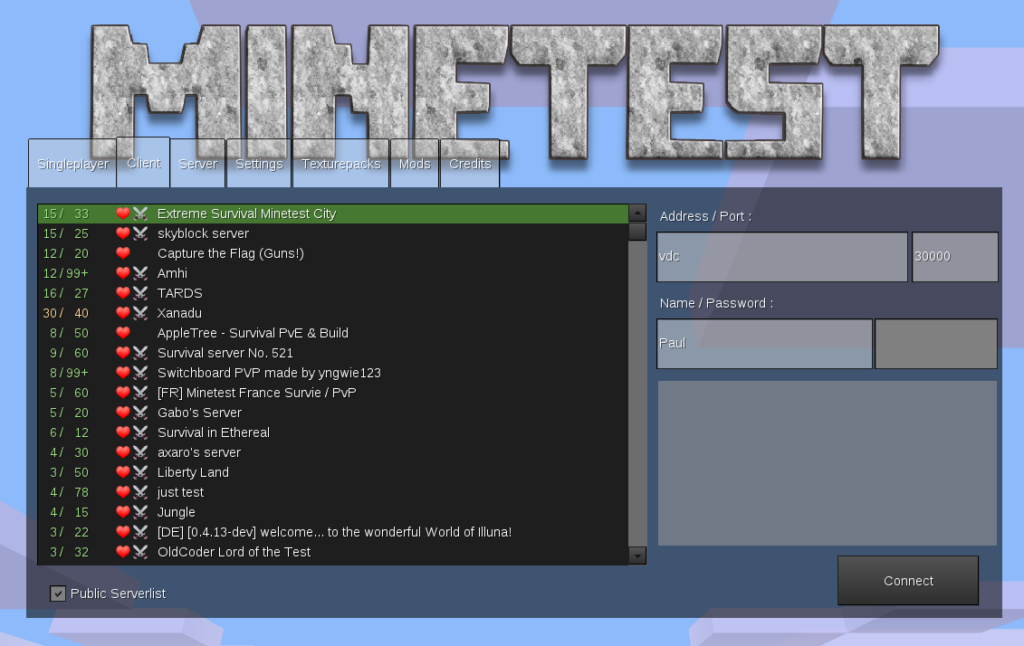Select the Extreme Survival Minetest City server
The image size is (1024, 646).
(x=246, y=213)
